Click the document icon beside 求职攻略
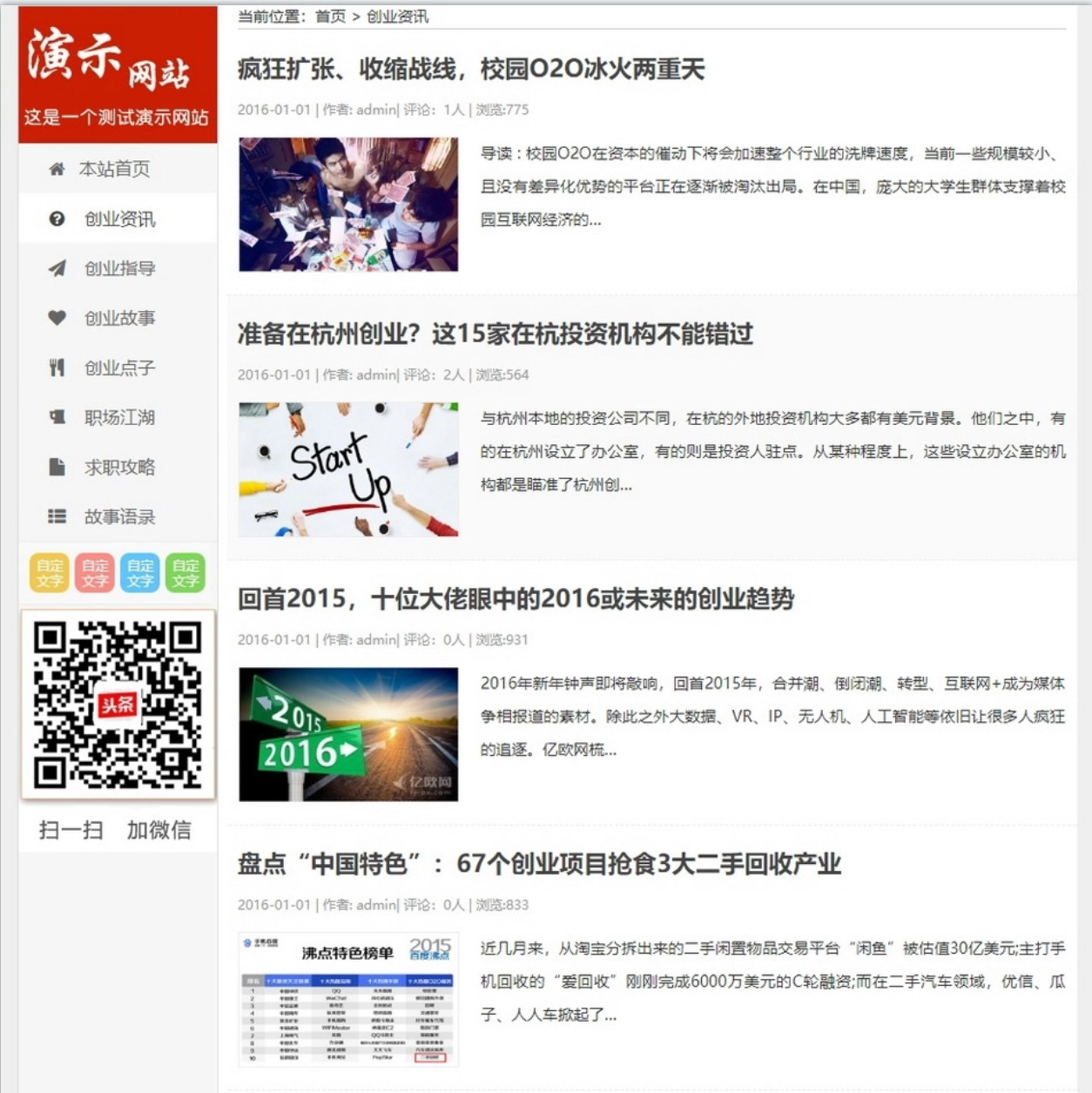 click(x=57, y=467)
